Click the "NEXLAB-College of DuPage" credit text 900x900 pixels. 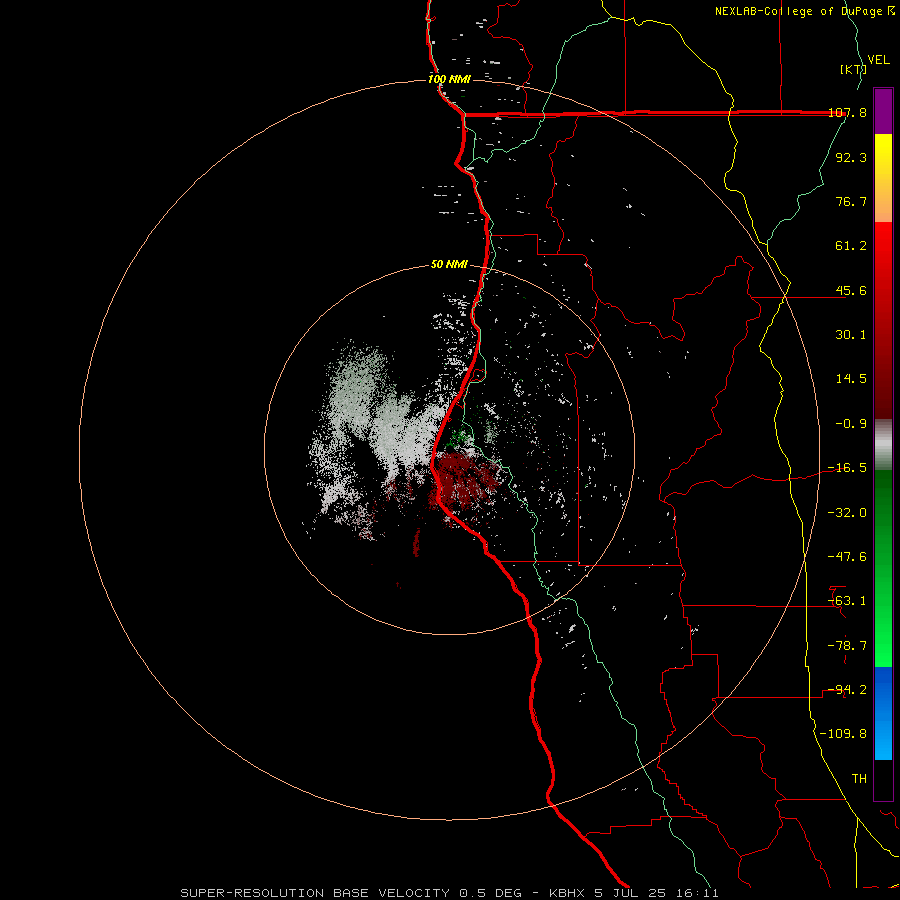coord(800,11)
